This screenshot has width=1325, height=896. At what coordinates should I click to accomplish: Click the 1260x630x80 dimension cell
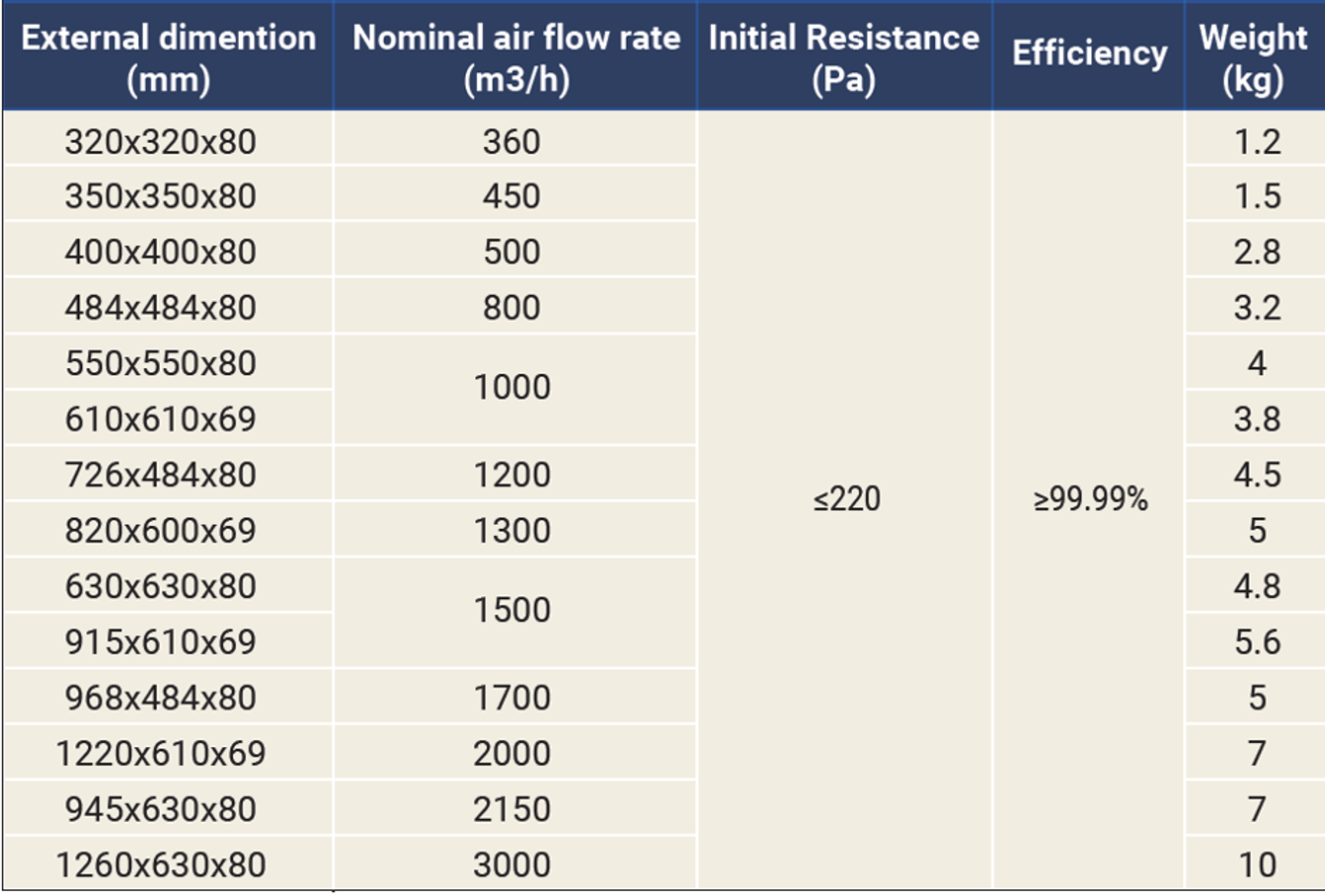coord(161,865)
